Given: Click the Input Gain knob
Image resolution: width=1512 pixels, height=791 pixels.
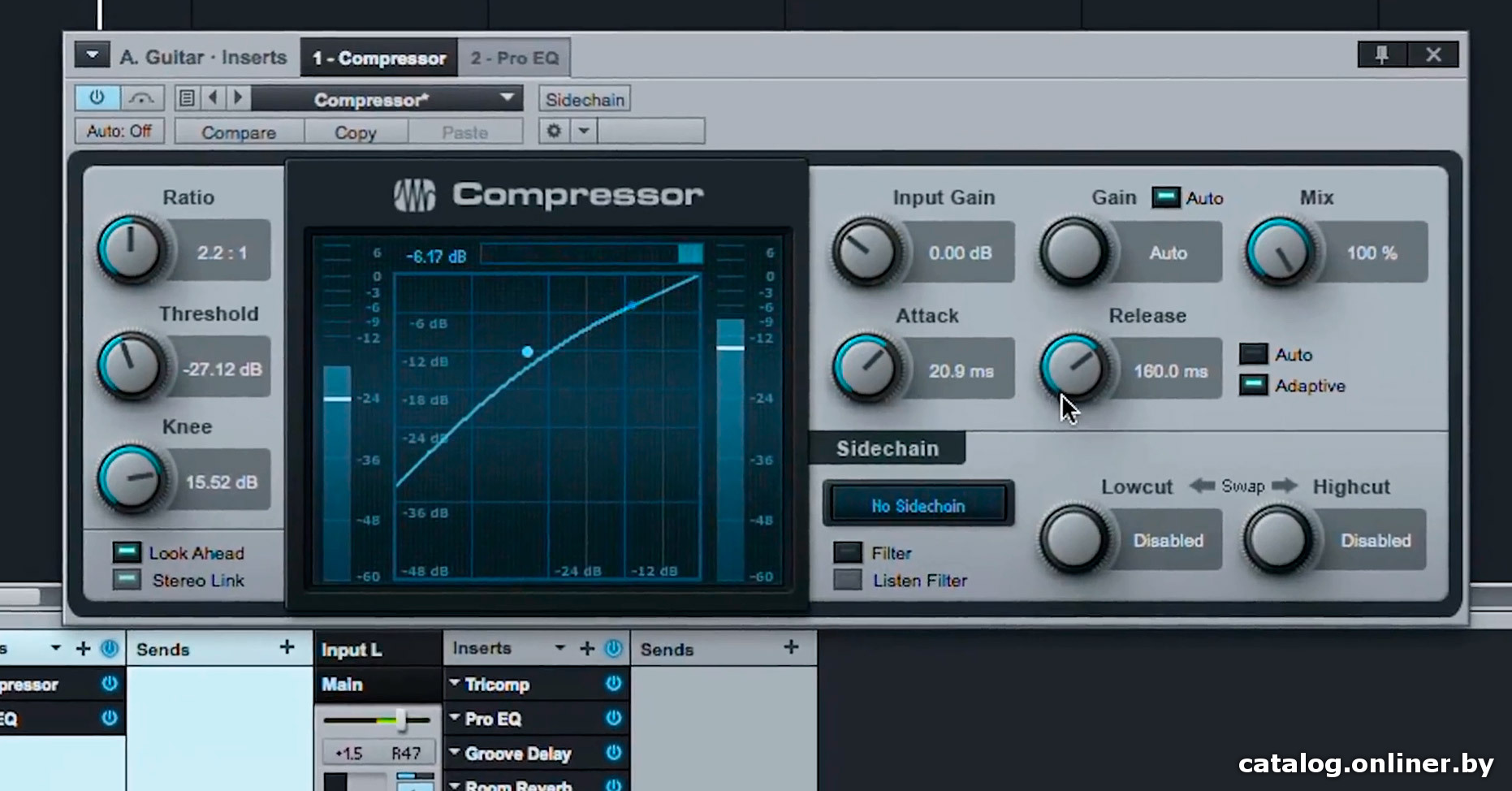Looking at the screenshot, I should click(x=866, y=252).
